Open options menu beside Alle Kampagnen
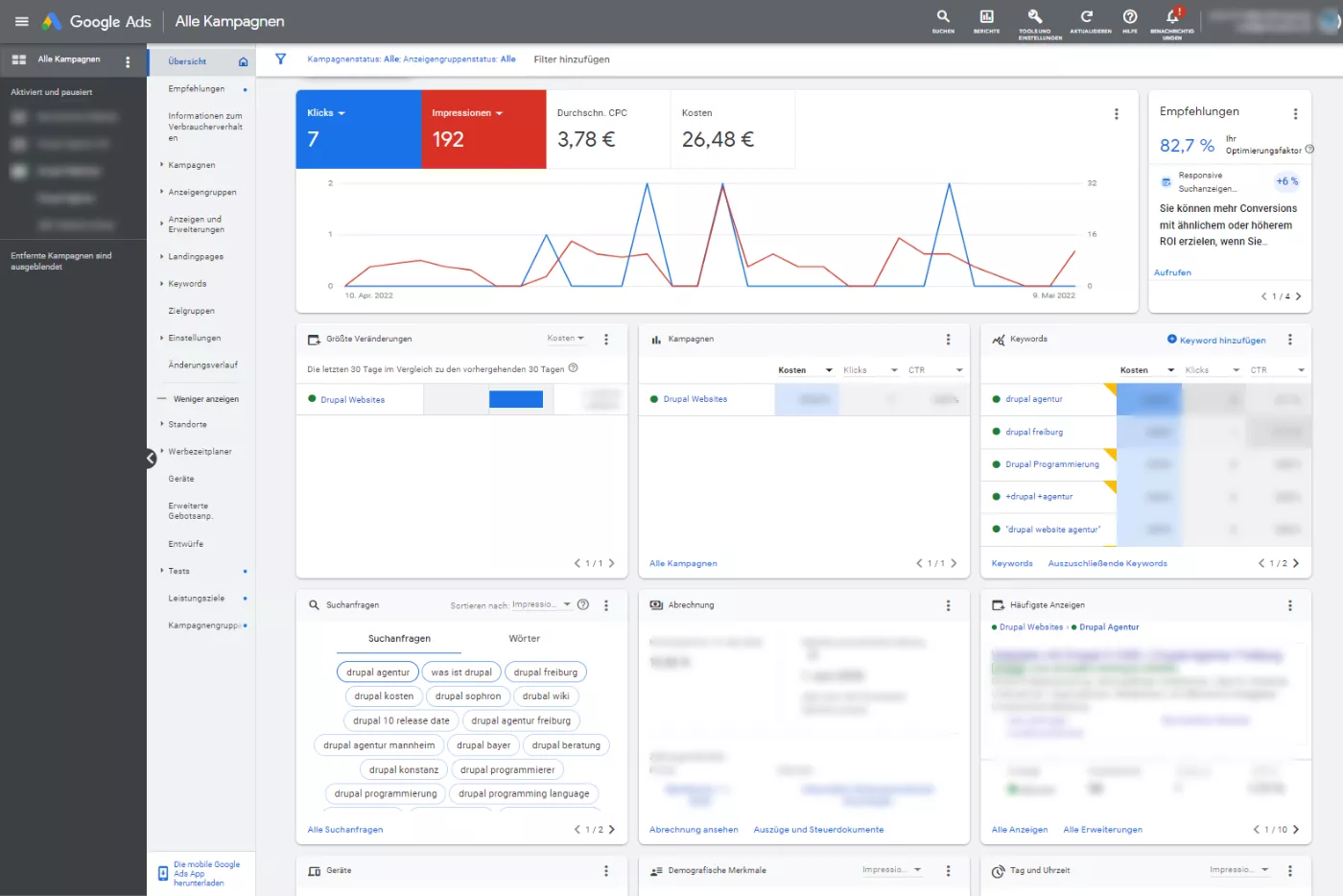Screen dimensions: 1343x896 [128, 61]
